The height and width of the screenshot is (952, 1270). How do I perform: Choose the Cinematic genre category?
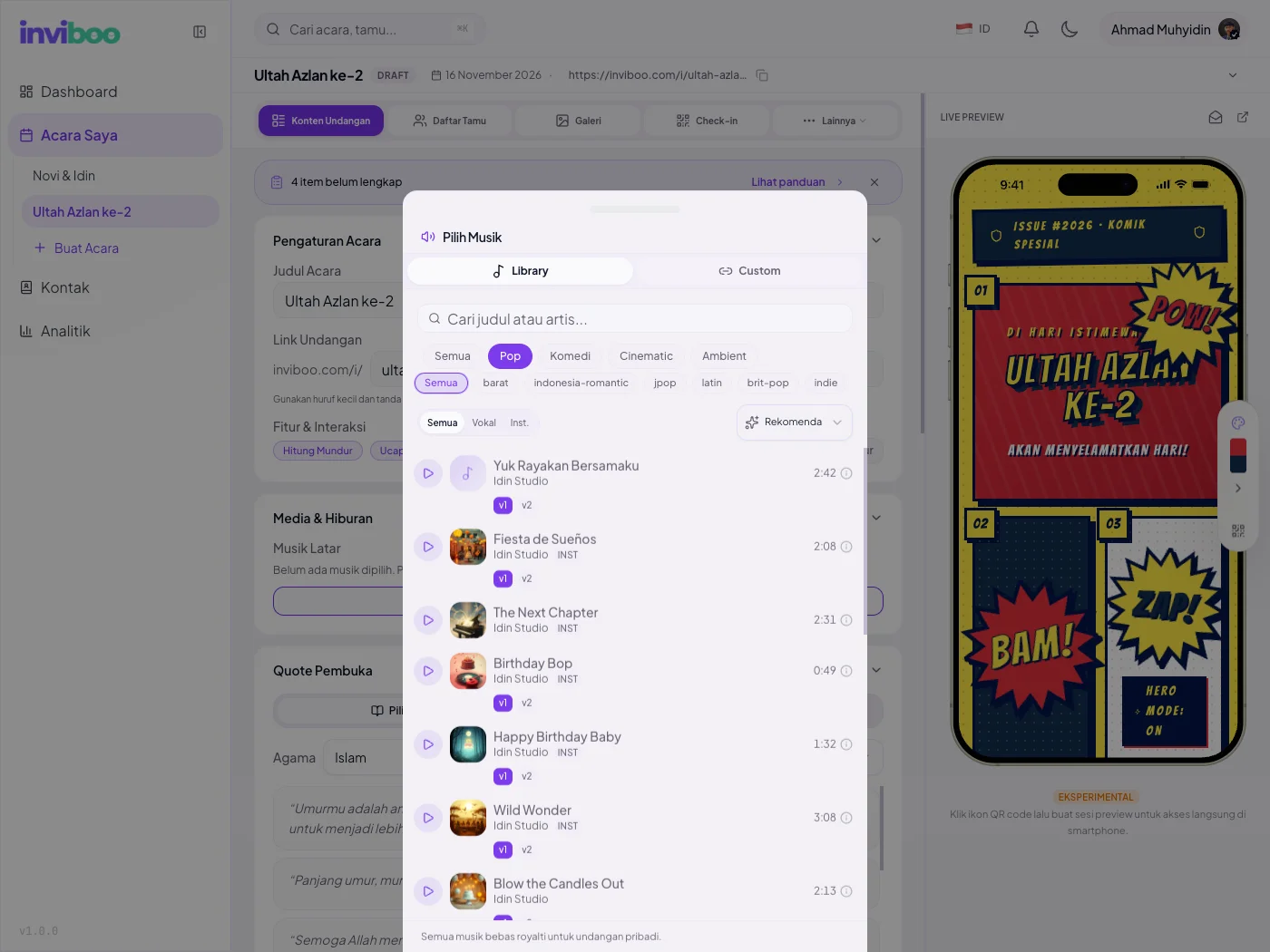[x=646, y=356]
